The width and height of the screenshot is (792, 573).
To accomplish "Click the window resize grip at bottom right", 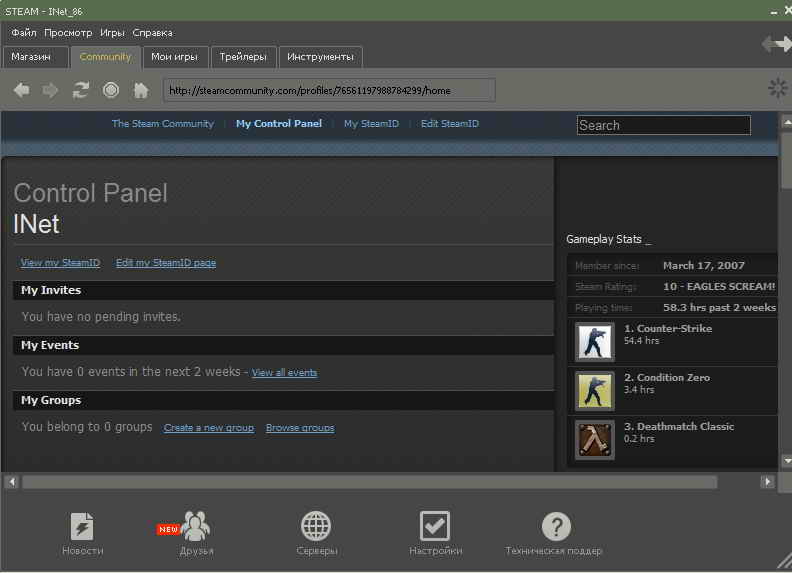I will click(784, 562).
